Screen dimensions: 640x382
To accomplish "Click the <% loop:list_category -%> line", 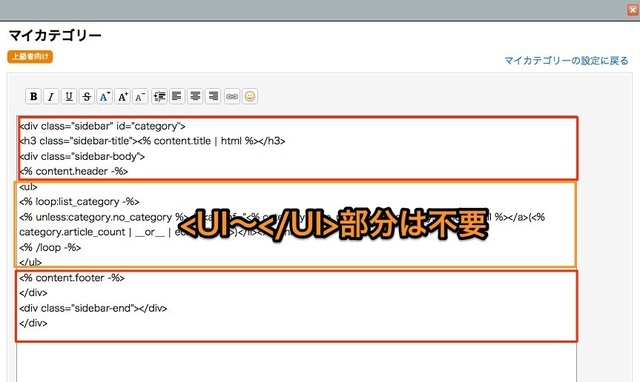I will [x=79, y=202].
